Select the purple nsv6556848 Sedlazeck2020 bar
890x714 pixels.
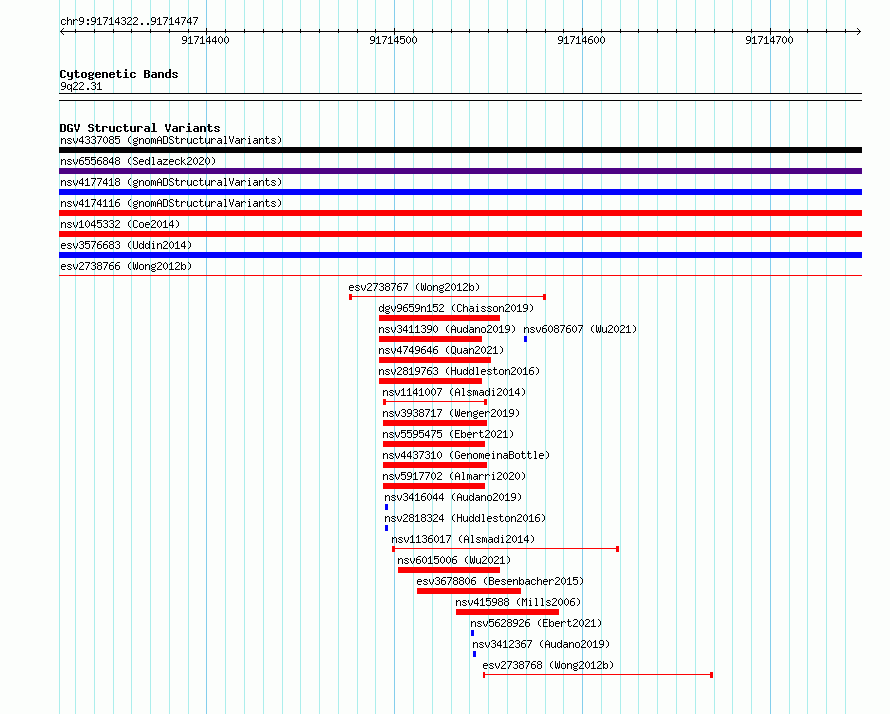tap(460, 171)
